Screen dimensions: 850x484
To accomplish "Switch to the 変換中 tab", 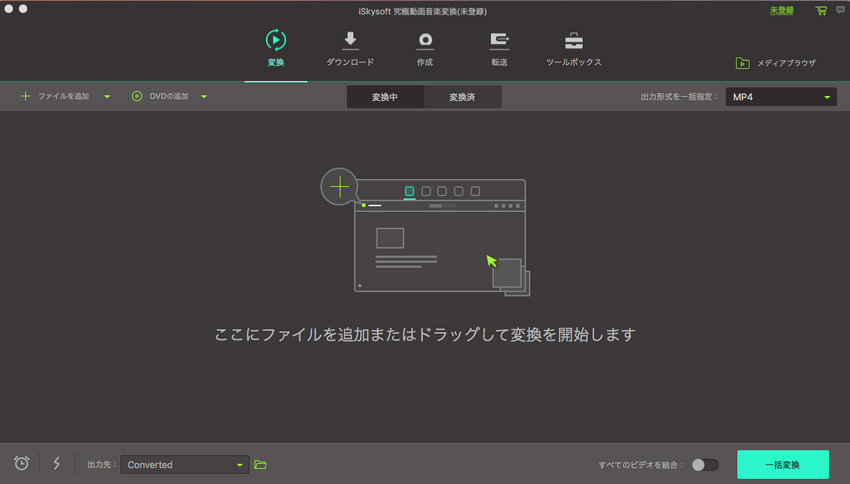I will coord(385,97).
